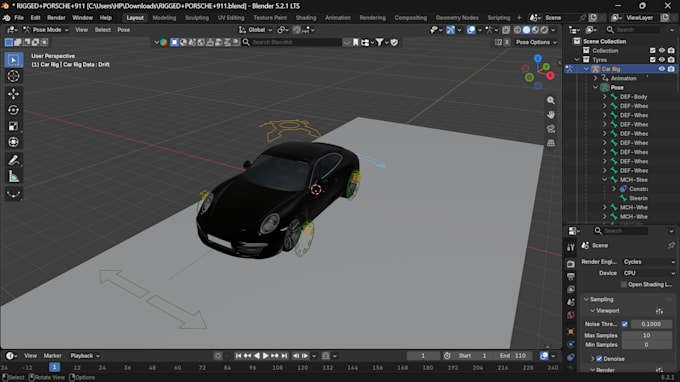680x382 pixels.
Task: Jump to the timeline end frame
Action: 284,356
